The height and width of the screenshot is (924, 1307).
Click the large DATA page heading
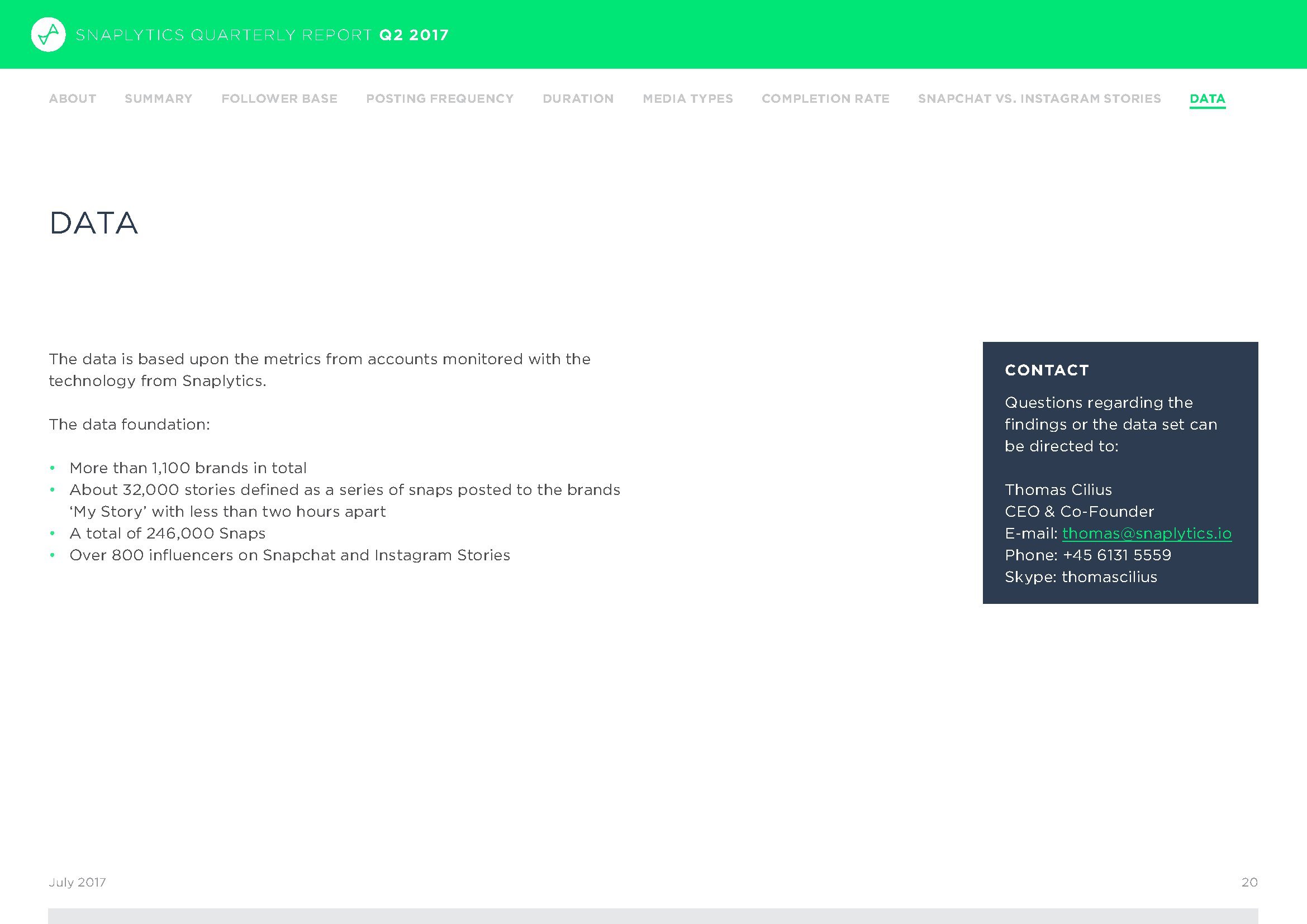click(x=93, y=222)
